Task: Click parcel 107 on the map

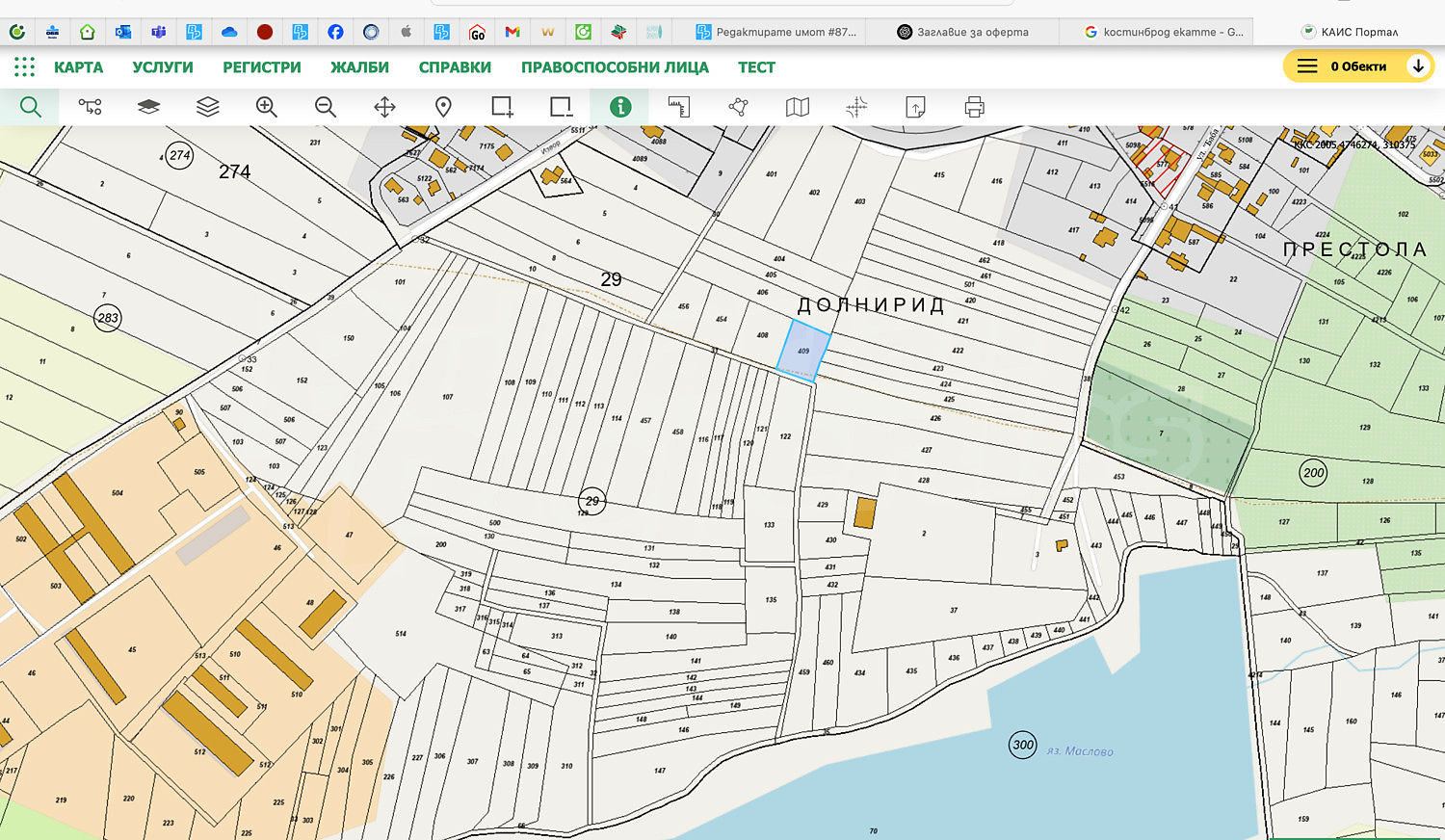Action: pyautogui.click(x=447, y=397)
